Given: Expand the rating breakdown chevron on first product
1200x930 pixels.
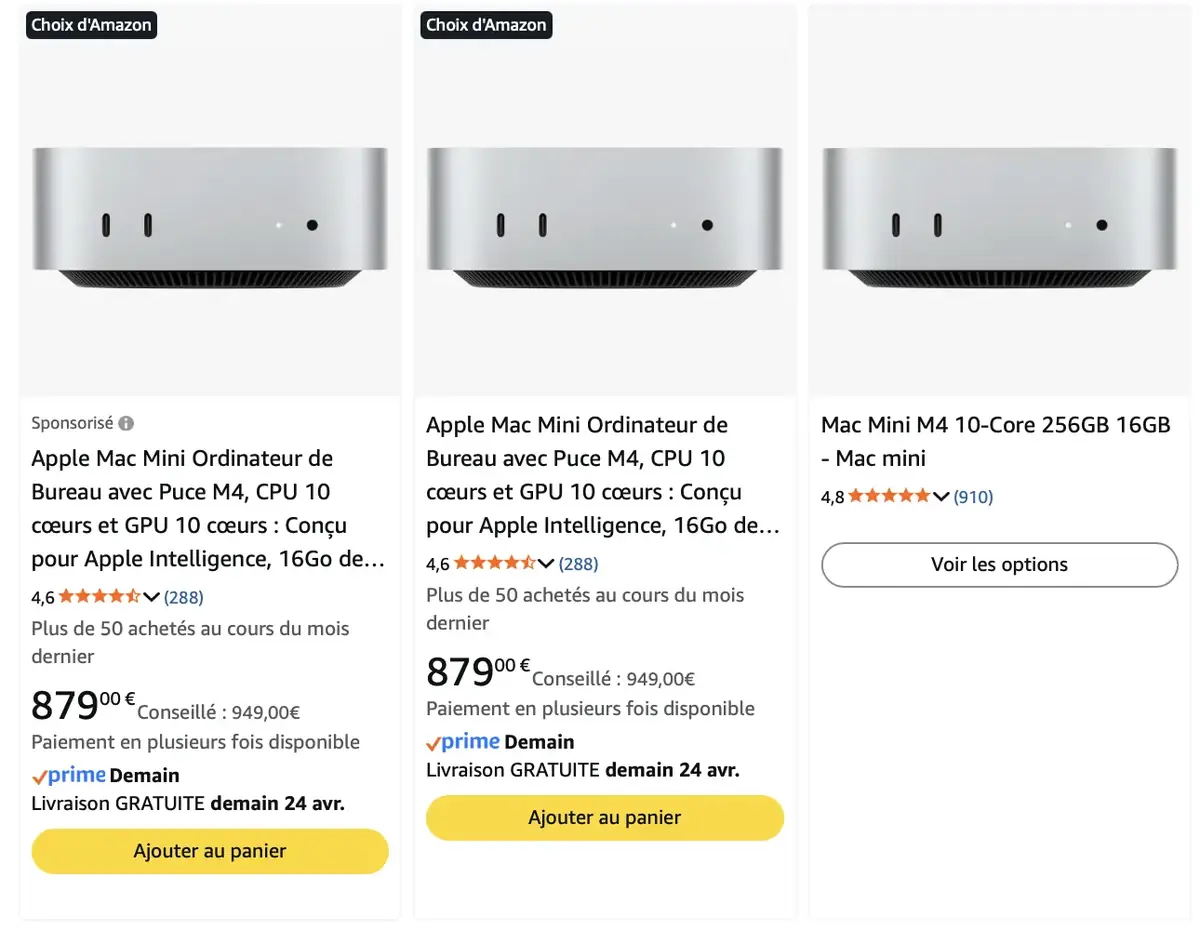Looking at the screenshot, I should [152, 597].
